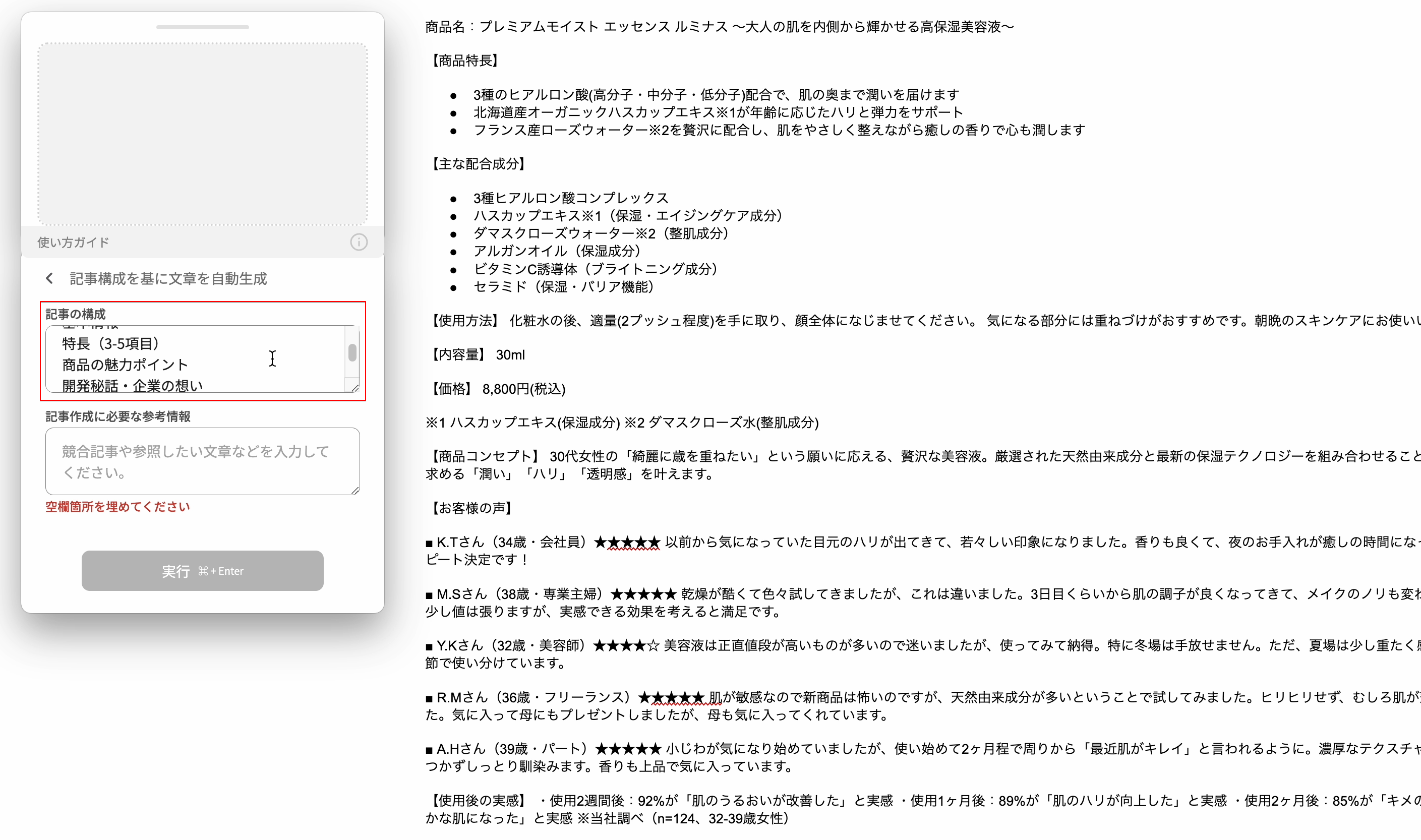Click the line 商品の魅力ポイント

tap(125, 365)
